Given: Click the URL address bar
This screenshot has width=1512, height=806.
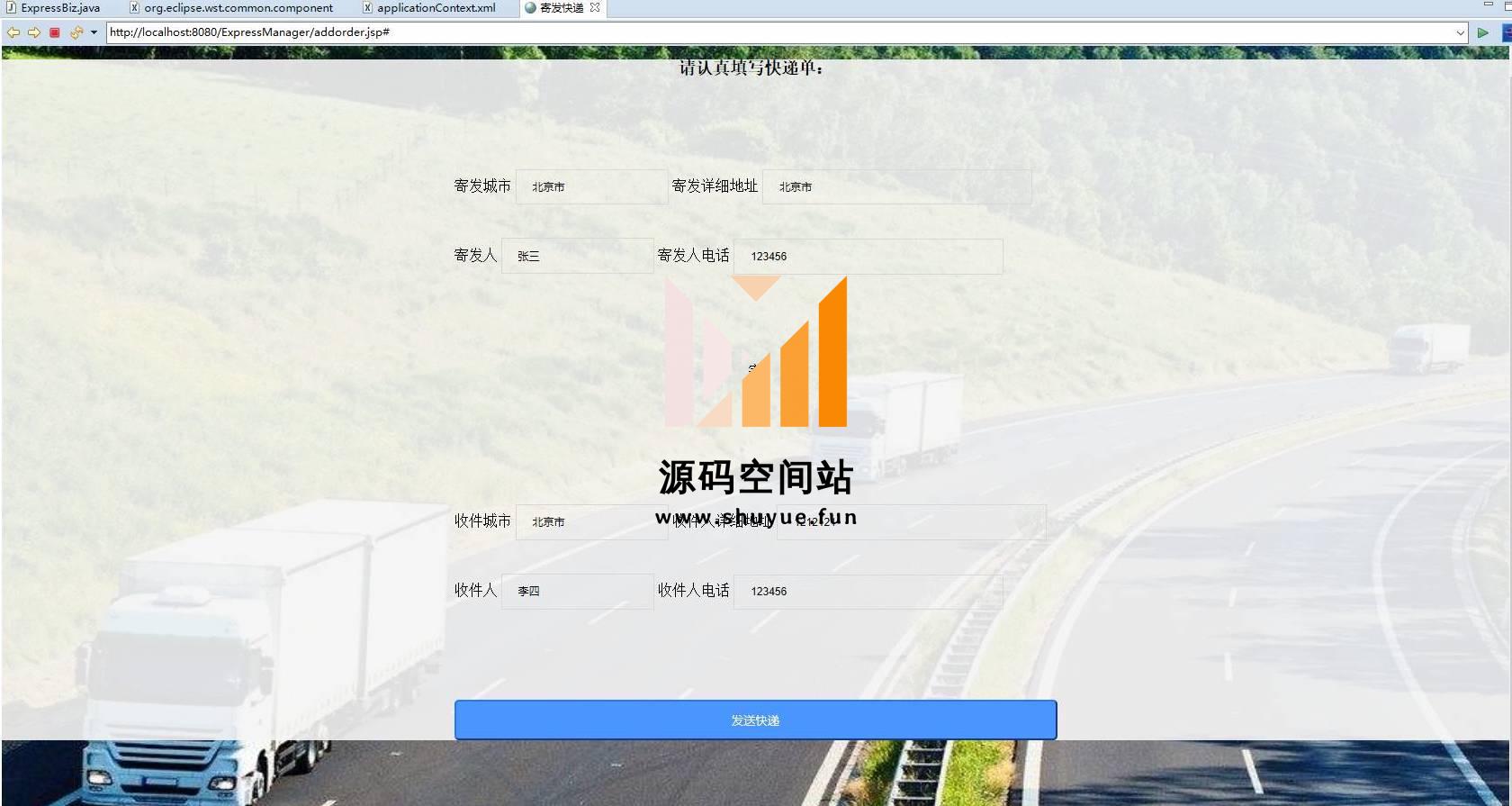Looking at the screenshot, I should pyautogui.click(x=774, y=32).
